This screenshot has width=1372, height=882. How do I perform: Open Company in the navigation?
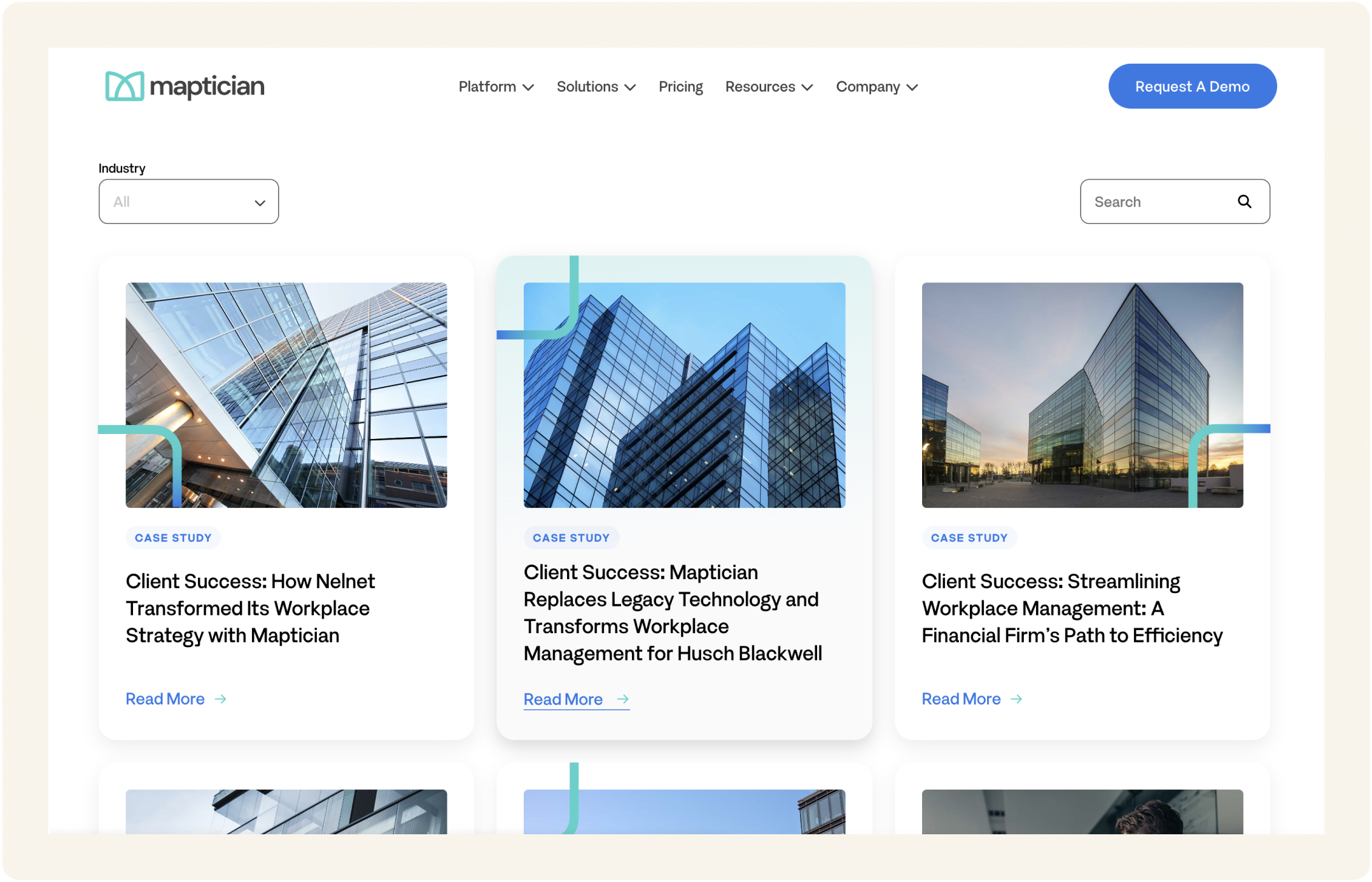pos(867,87)
